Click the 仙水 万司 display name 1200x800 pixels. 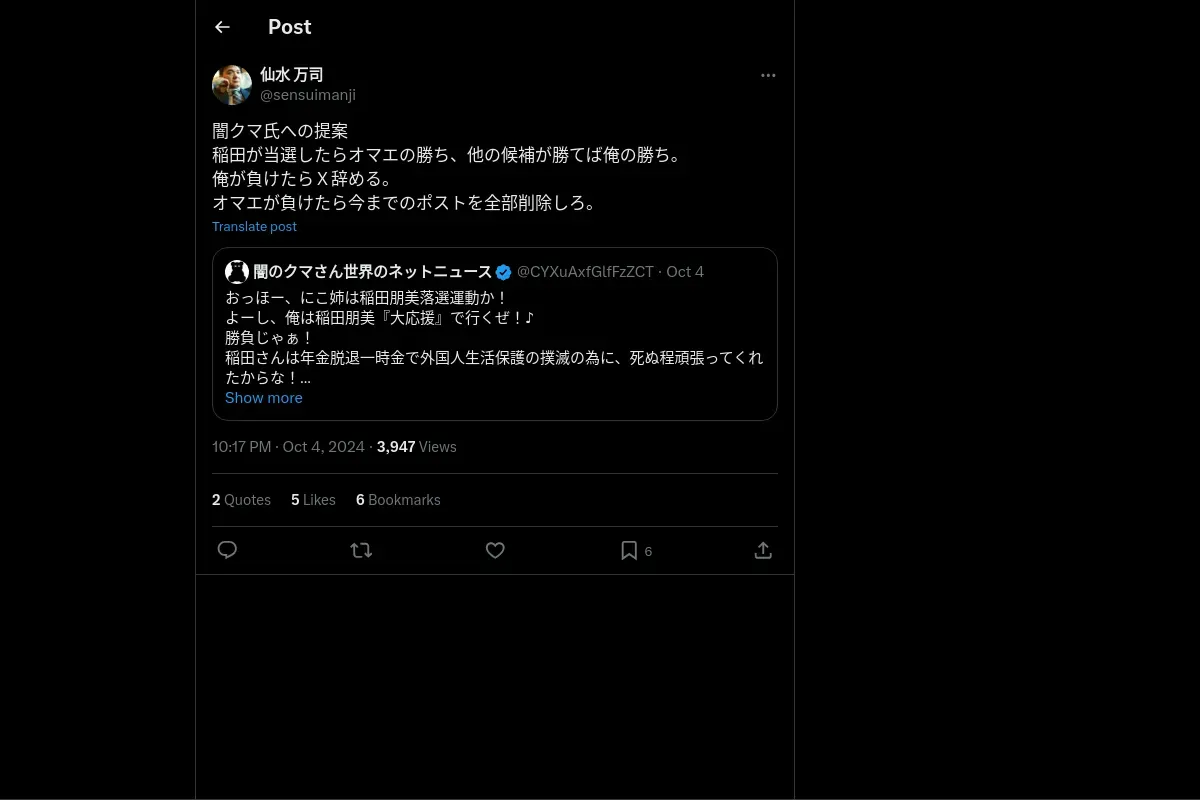coord(291,75)
